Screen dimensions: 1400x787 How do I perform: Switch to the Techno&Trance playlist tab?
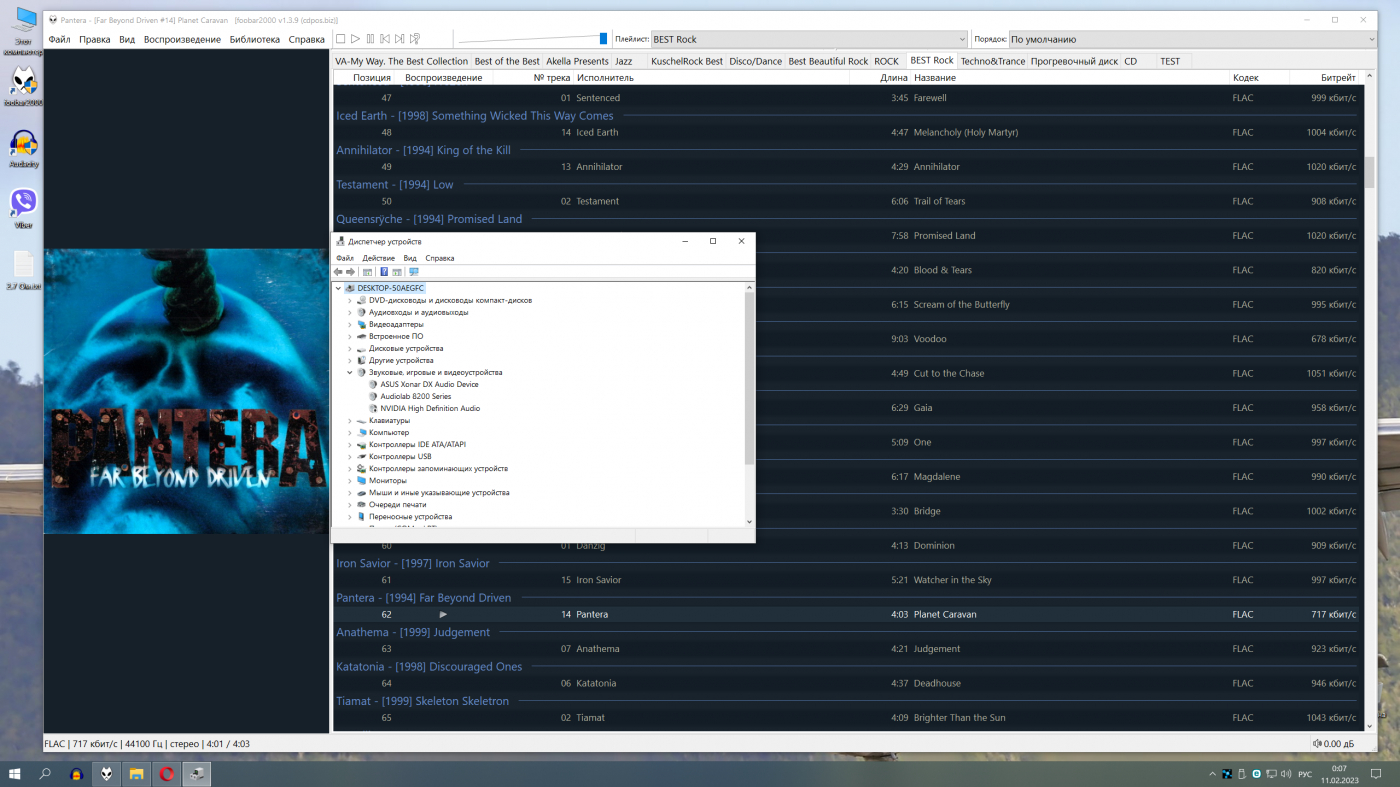pyautogui.click(x=992, y=61)
